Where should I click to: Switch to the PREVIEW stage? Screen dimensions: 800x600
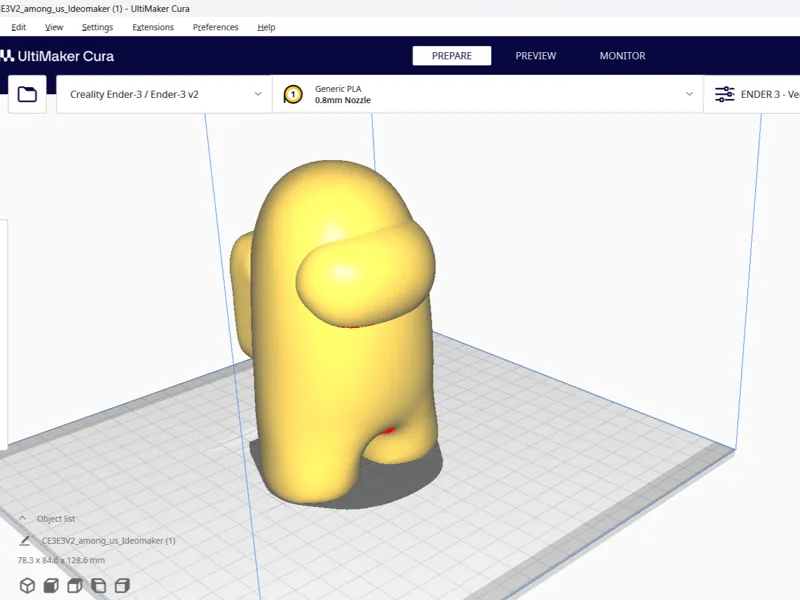(536, 56)
